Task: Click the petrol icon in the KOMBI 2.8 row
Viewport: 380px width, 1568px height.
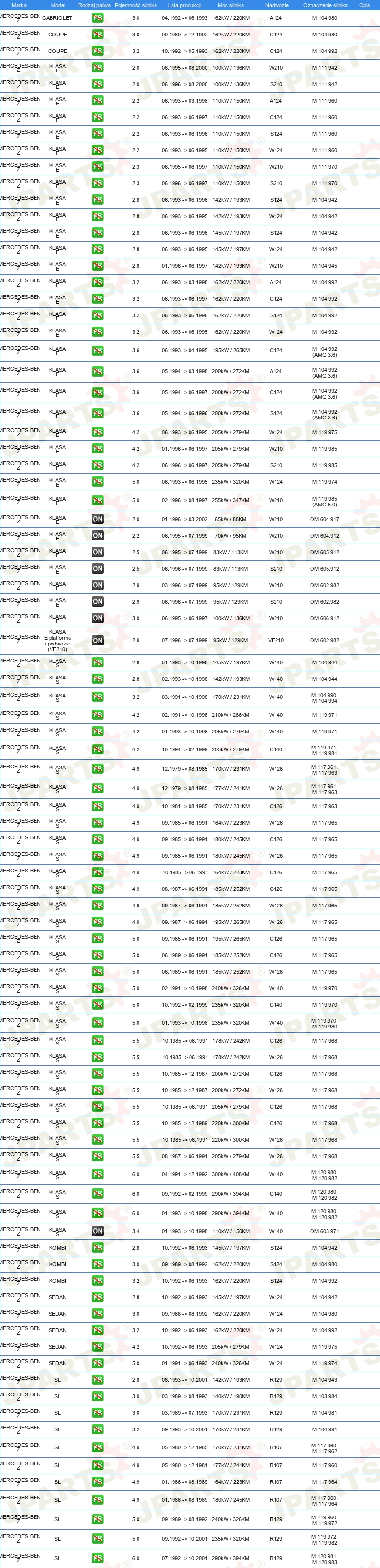Action: coord(98,1247)
